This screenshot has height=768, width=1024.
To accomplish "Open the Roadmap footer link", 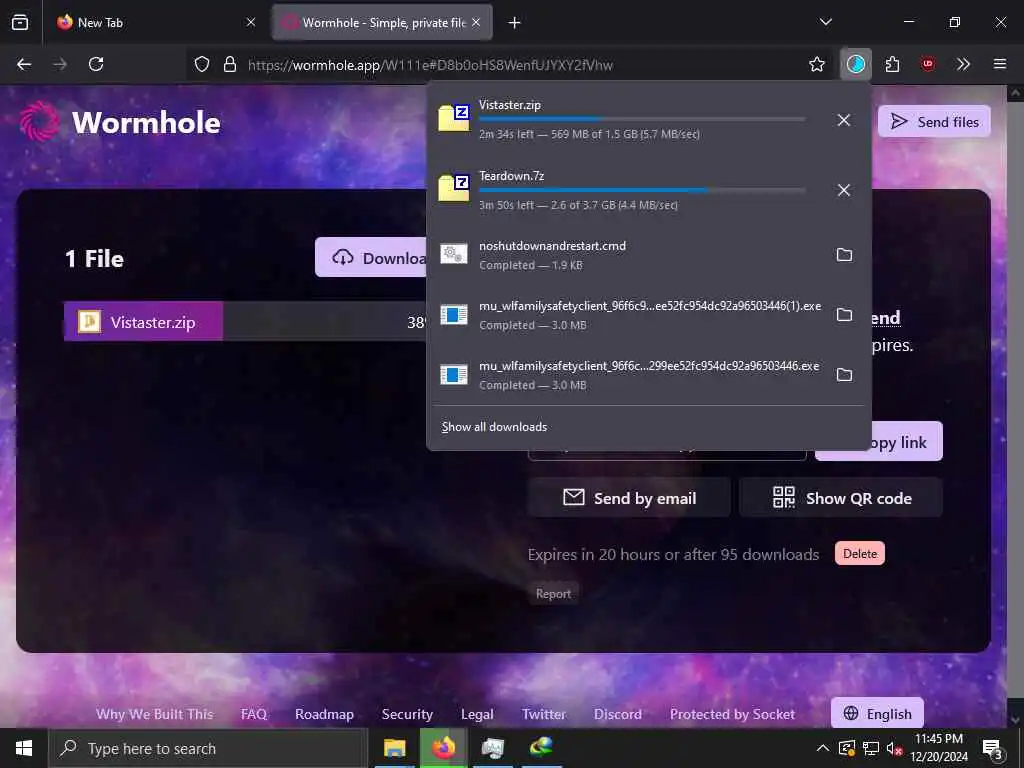I will click(324, 714).
